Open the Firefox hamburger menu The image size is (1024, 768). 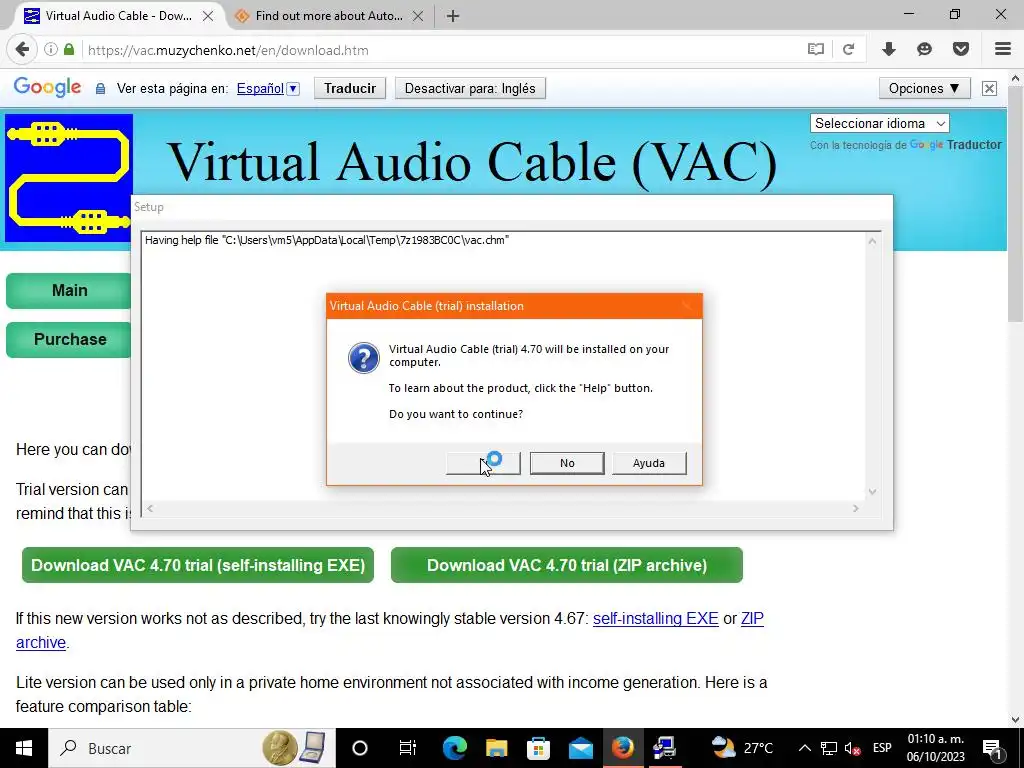1002,50
